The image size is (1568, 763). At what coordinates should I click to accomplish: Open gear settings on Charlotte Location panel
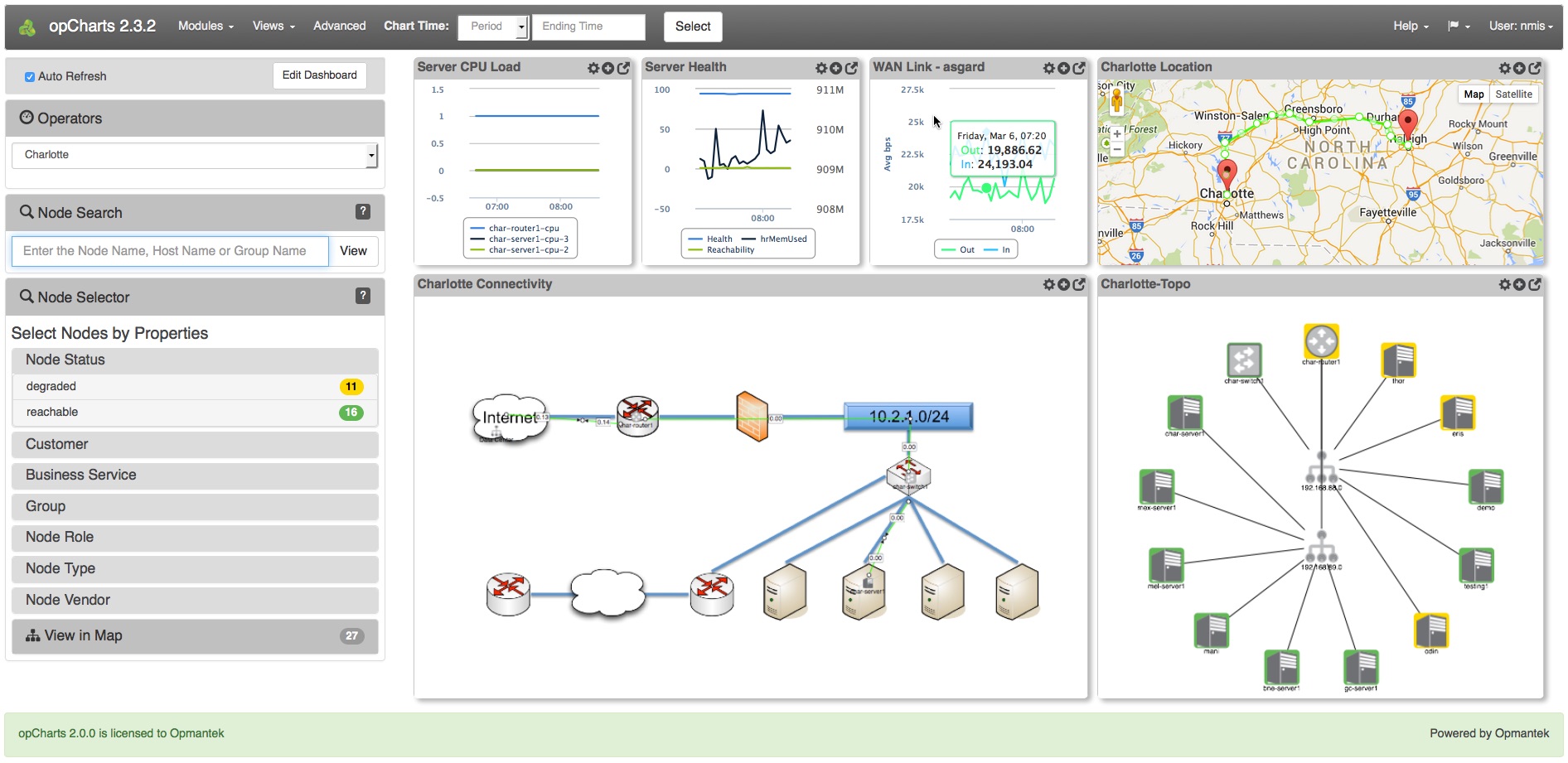coord(1505,68)
